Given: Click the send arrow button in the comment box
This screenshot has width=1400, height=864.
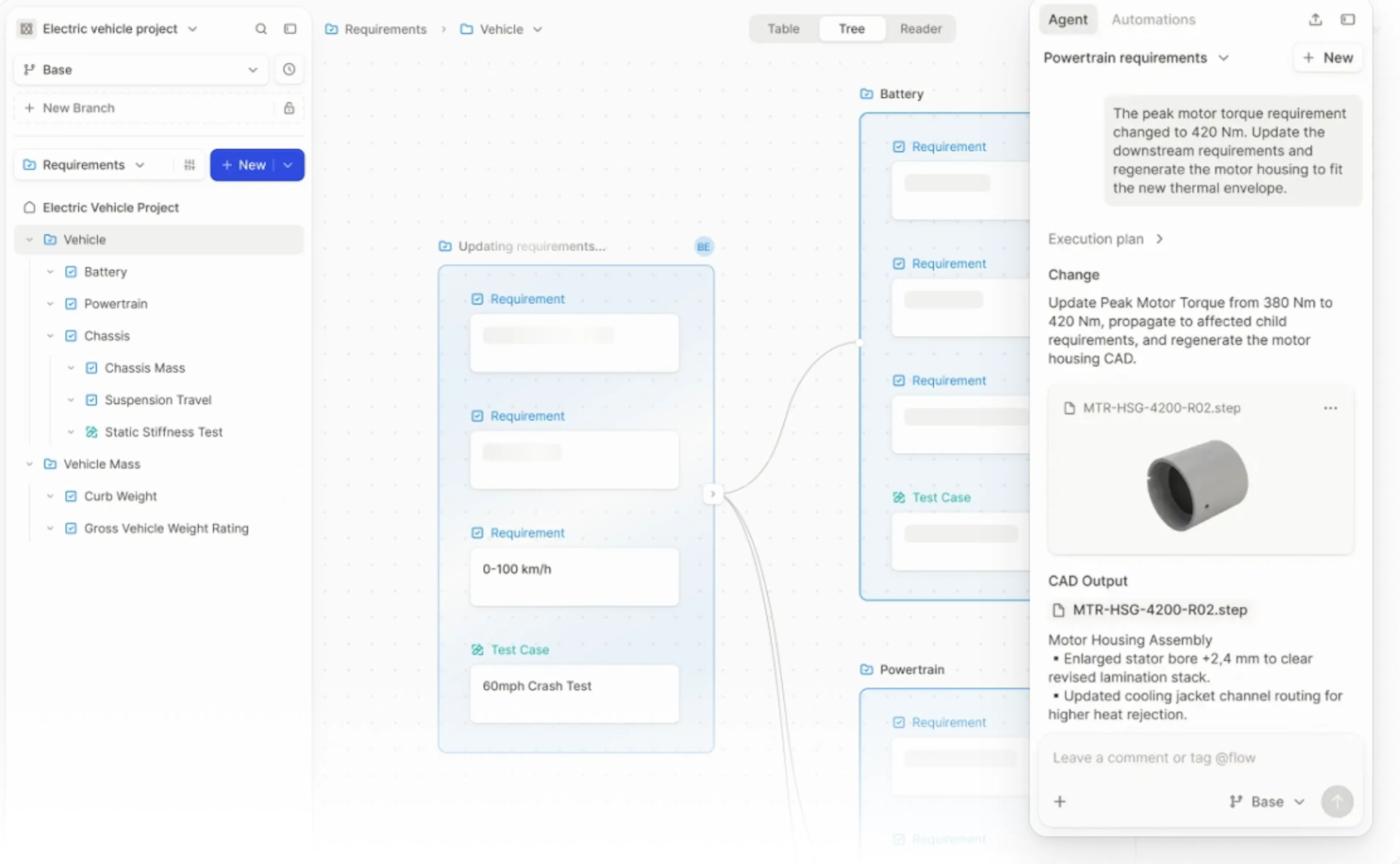Looking at the screenshot, I should 1337,801.
